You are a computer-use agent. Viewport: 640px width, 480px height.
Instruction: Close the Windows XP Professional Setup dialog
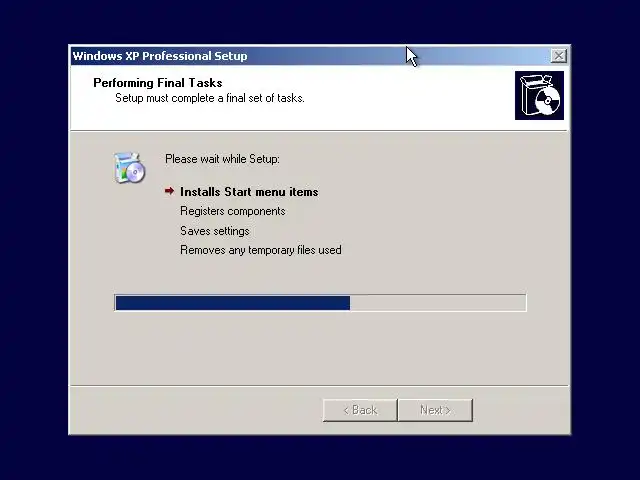pos(558,56)
